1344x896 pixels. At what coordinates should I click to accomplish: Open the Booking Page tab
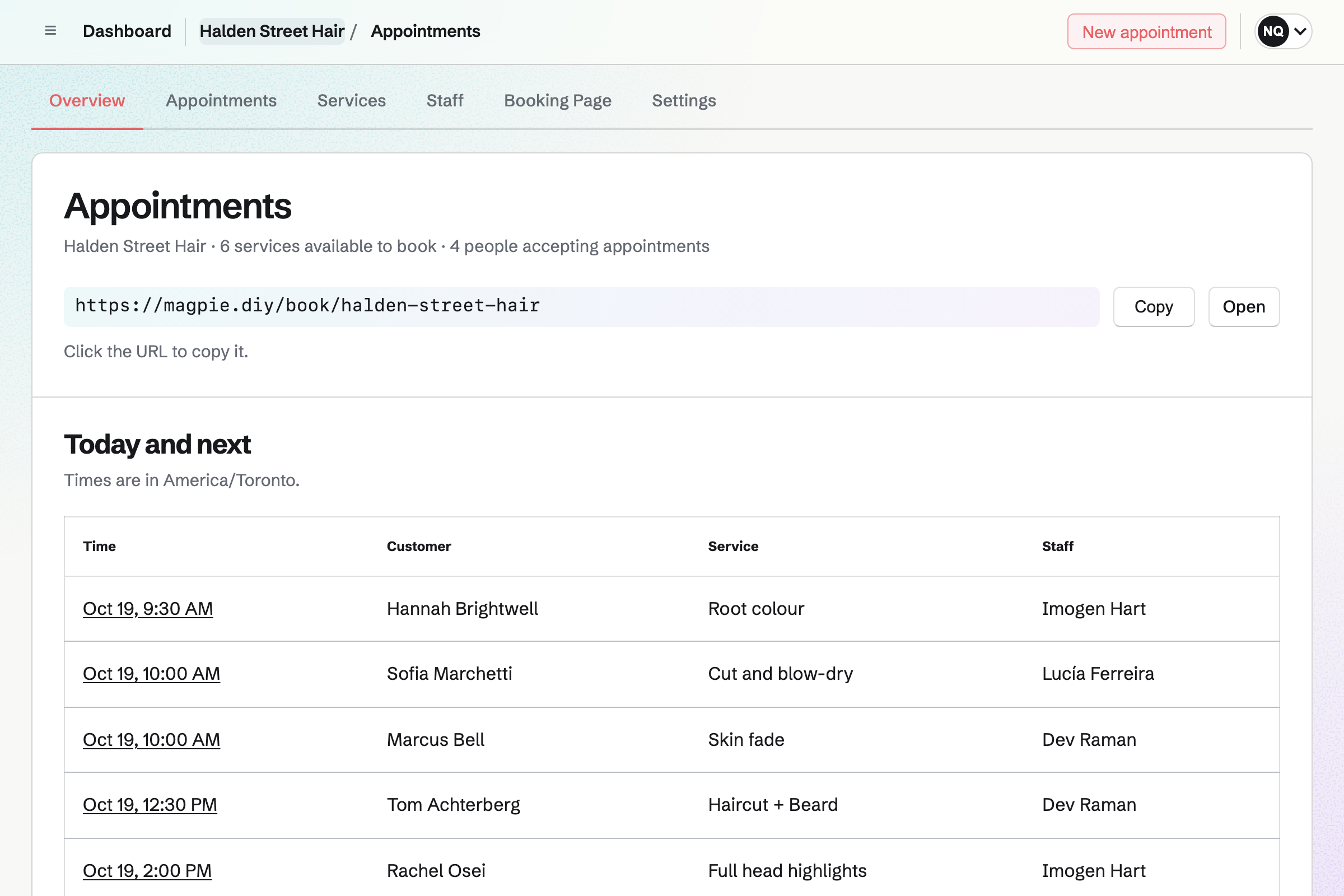click(558, 101)
